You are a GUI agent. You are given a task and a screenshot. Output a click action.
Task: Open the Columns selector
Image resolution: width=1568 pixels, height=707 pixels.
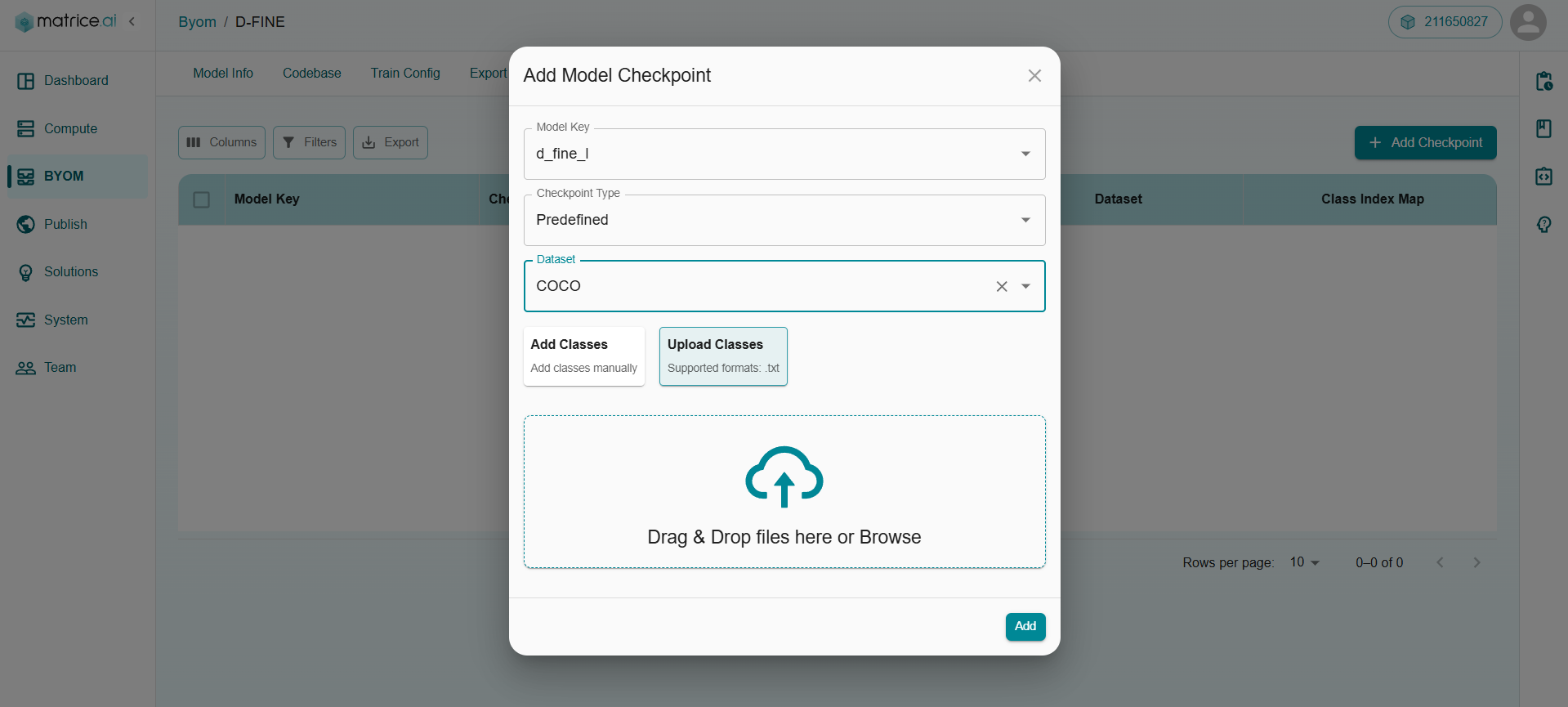click(221, 142)
